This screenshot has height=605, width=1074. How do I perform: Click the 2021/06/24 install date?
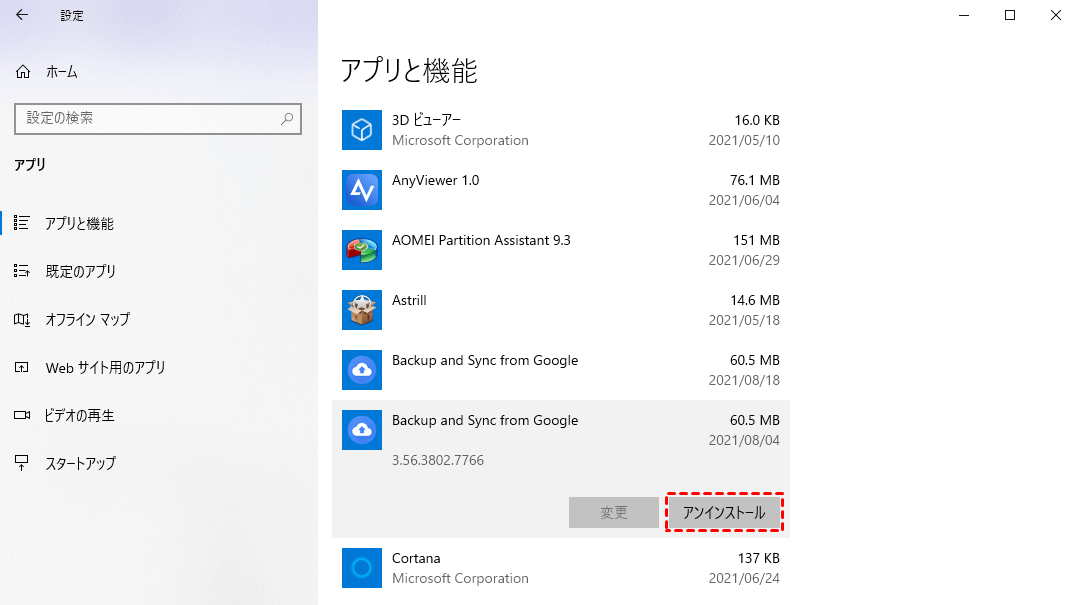coord(744,578)
